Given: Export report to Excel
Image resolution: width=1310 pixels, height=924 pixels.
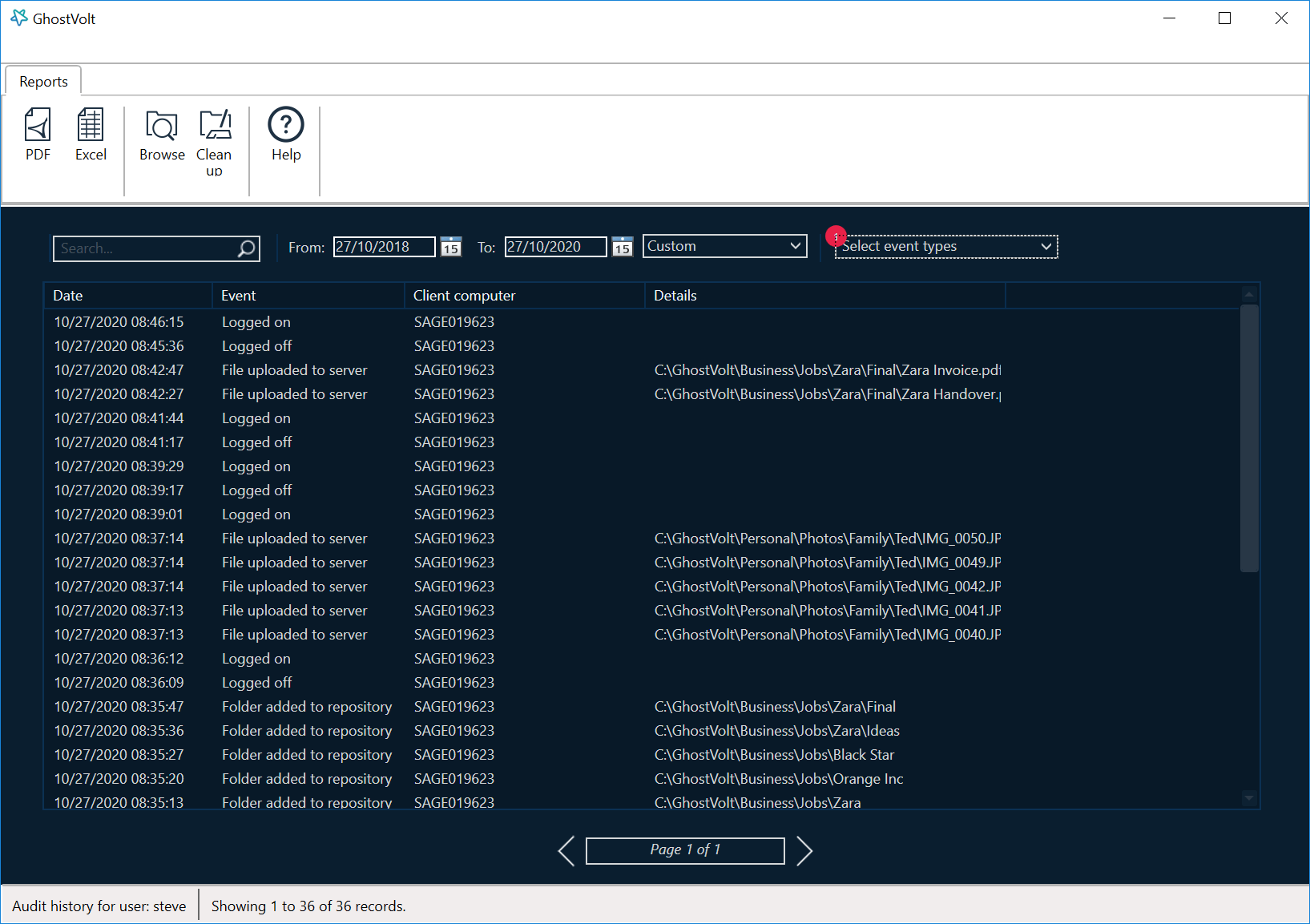Looking at the screenshot, I should click(x=91, y=135).
